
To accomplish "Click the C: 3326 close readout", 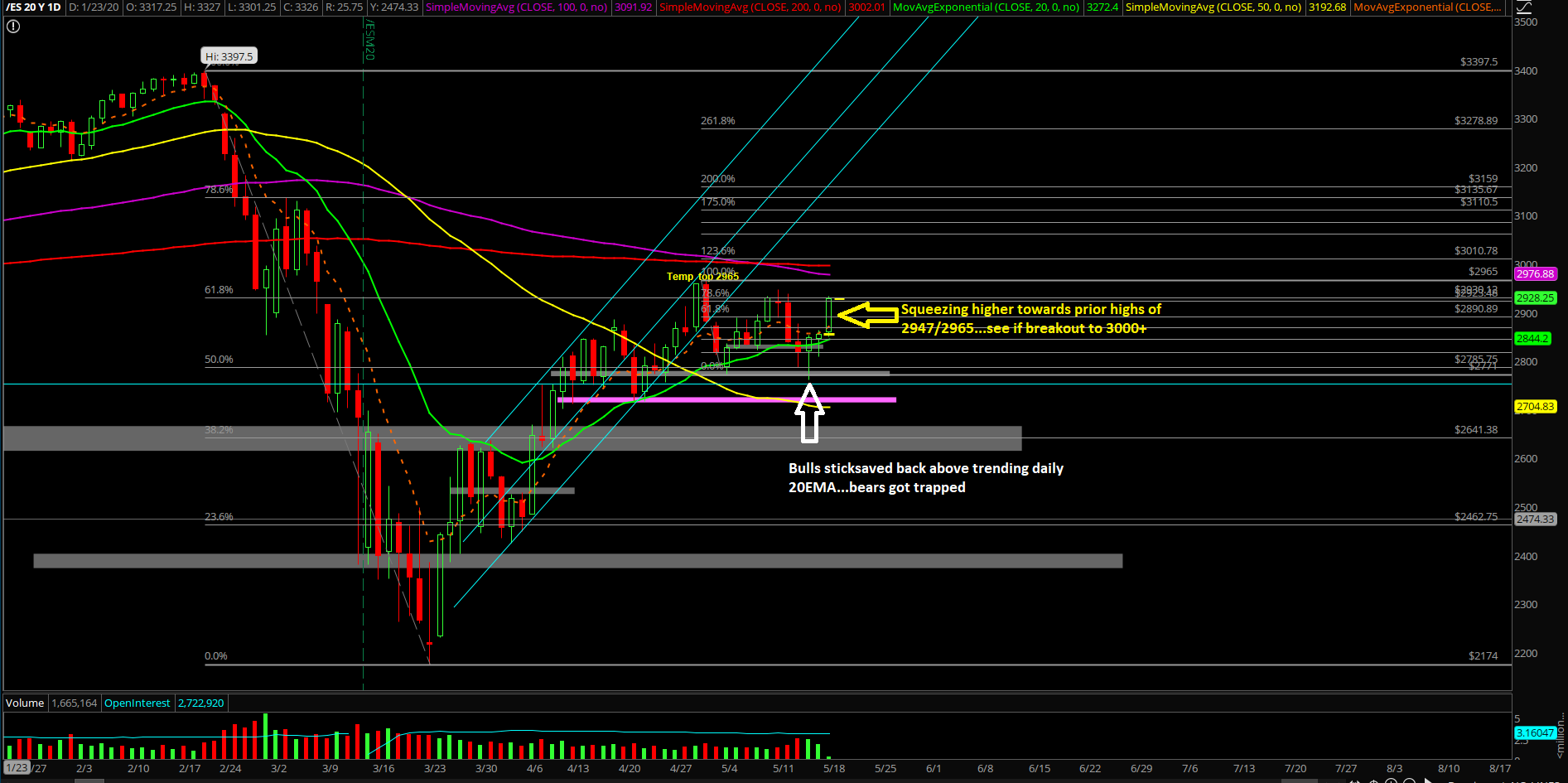I will 301,7.
